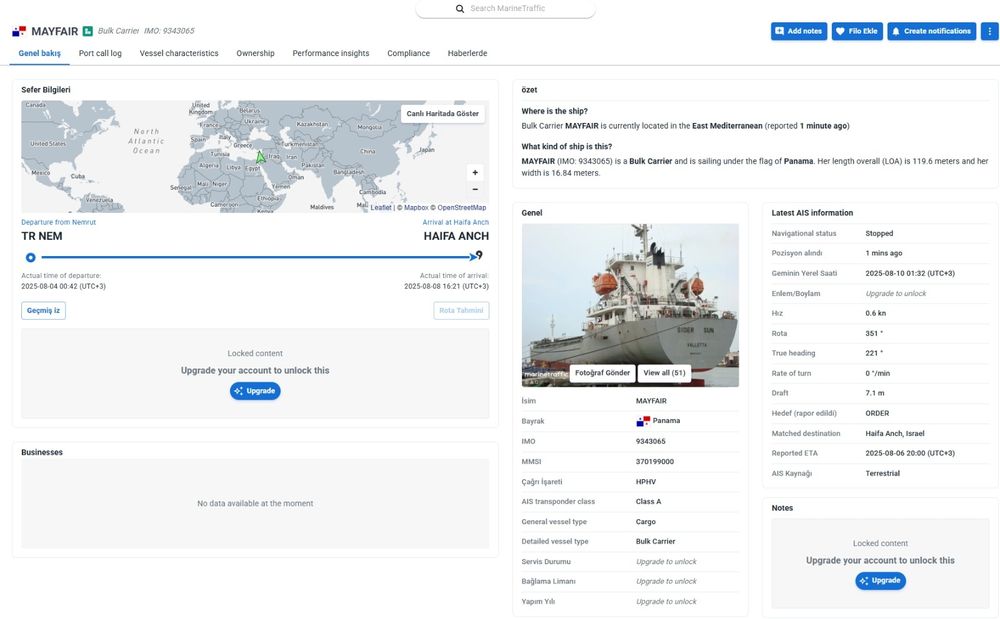This screenshot has width=1000, height=619.
Task: Click the IMO value 9343065 in Genel
Action: tap(651, 441)
